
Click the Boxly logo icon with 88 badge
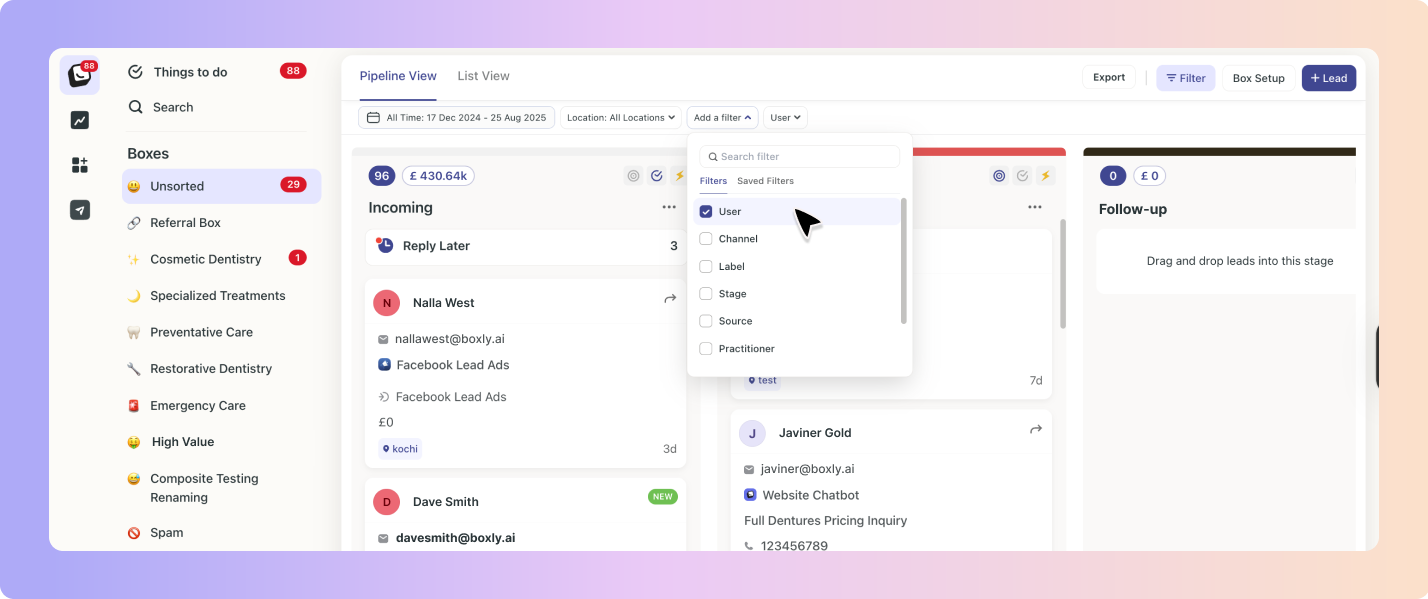pos(79,75)
